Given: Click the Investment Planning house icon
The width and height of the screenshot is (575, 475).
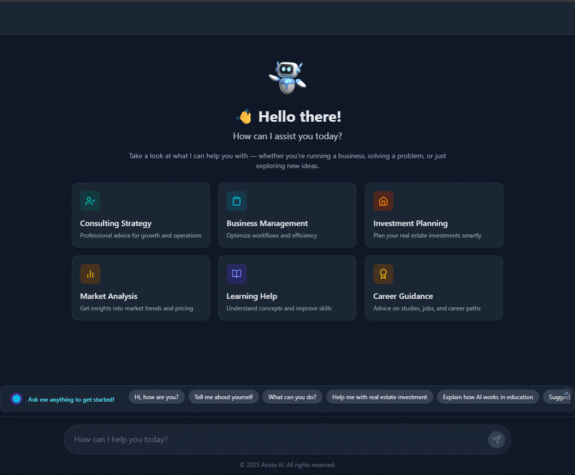Looking at the screenshot, I should tap(383, 201).
